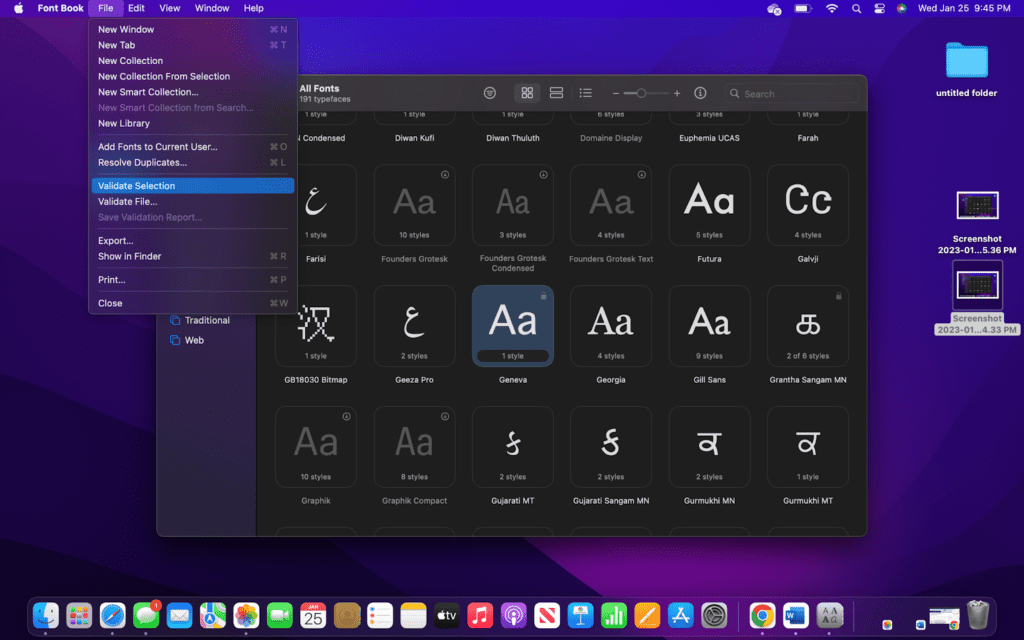Select the Web collection in sidebar
Screen dimensions: 1024x640
(194, 340)
